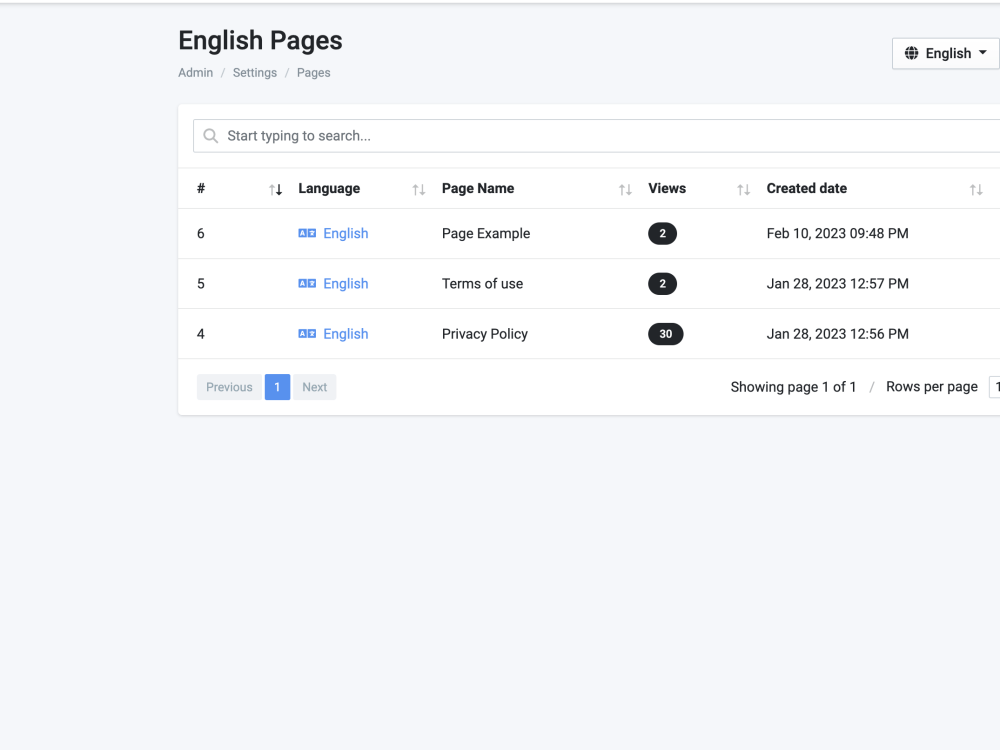Viewport: 1000px width, 750px height.
Task: Click the Views column header
Action: pyautogui.click(x=667, y=189)
